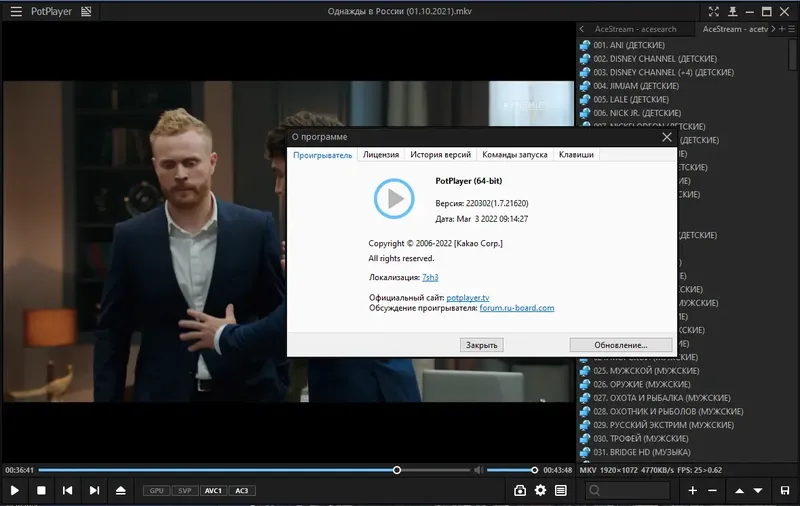Switch to AceStream - acetv playlist tab

tap(735, 29)
